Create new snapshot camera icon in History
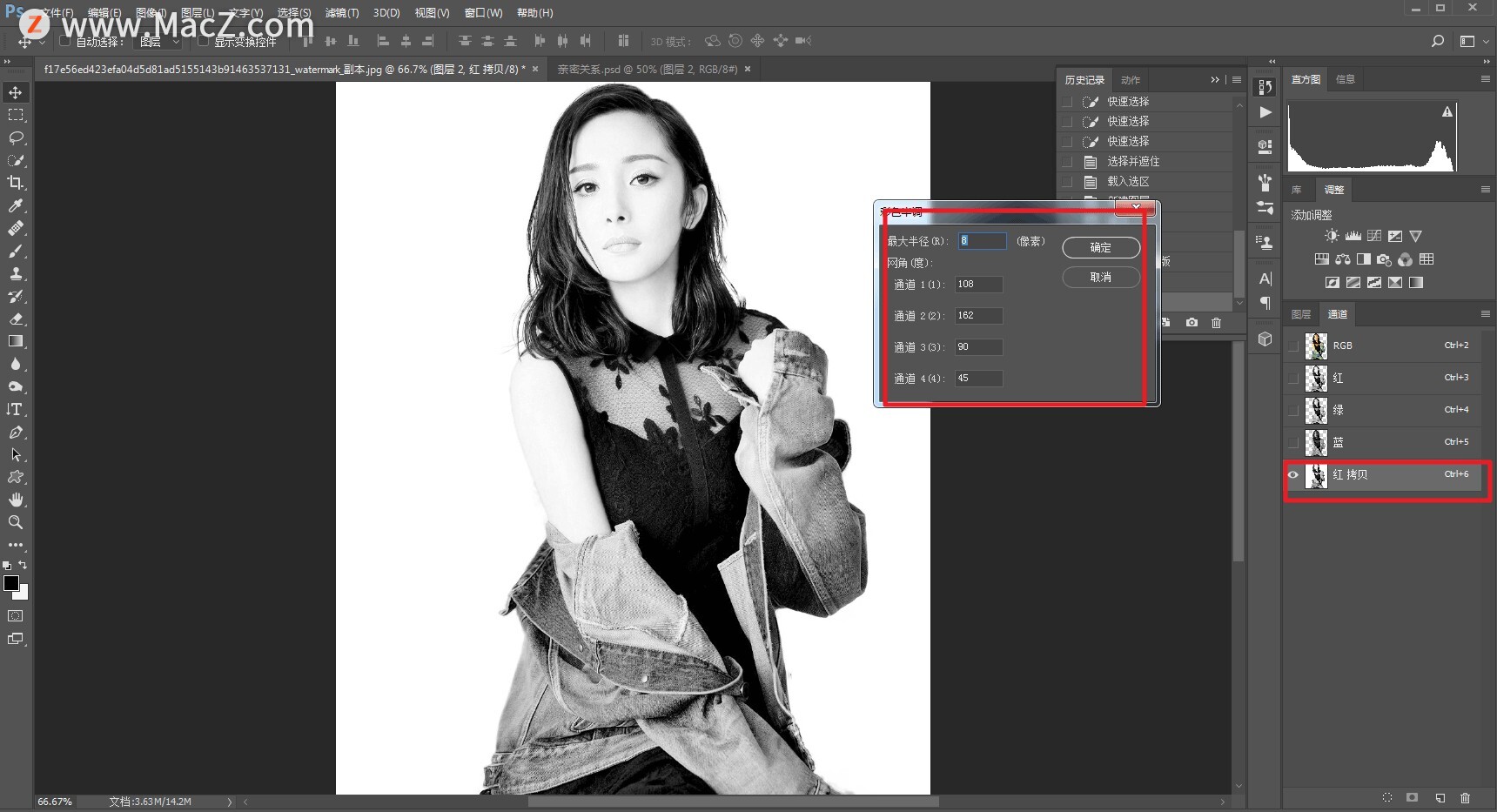This screenshot has height=812, width=1497. pos(1192,323)
